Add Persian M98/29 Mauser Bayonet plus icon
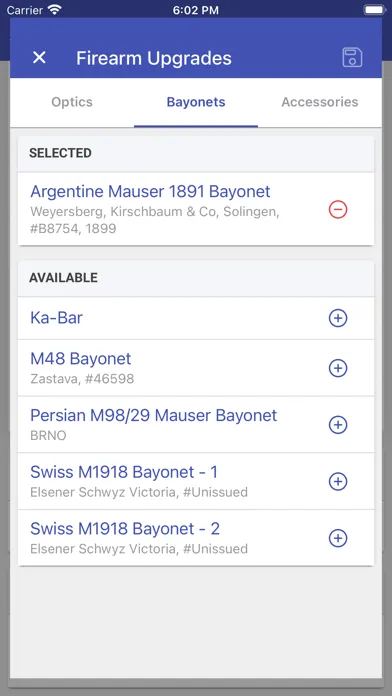 [x=338, y=425]
